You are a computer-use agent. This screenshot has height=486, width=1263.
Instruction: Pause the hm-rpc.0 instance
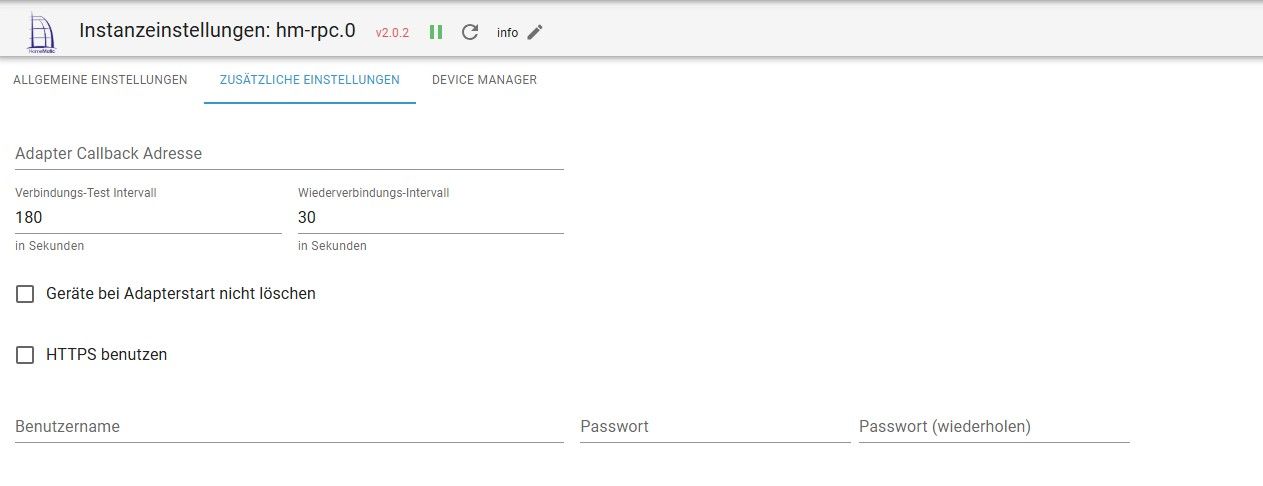(436, 32)
